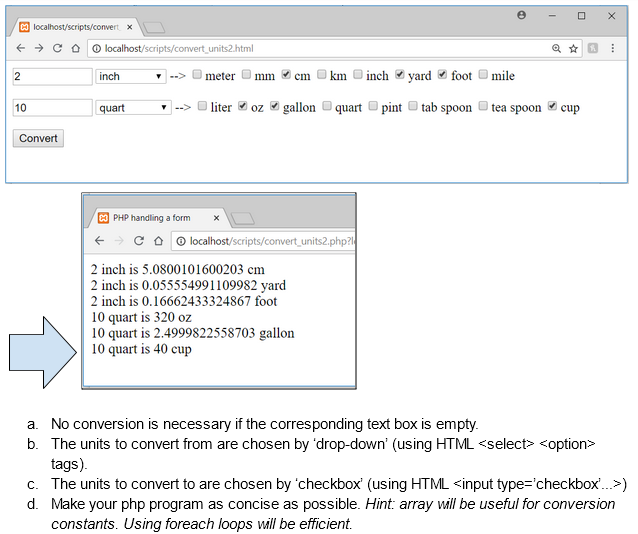Click result '2 inch is 0.055554991109982 yard'
Screen dimensions: 638x534
pos(188,285)
